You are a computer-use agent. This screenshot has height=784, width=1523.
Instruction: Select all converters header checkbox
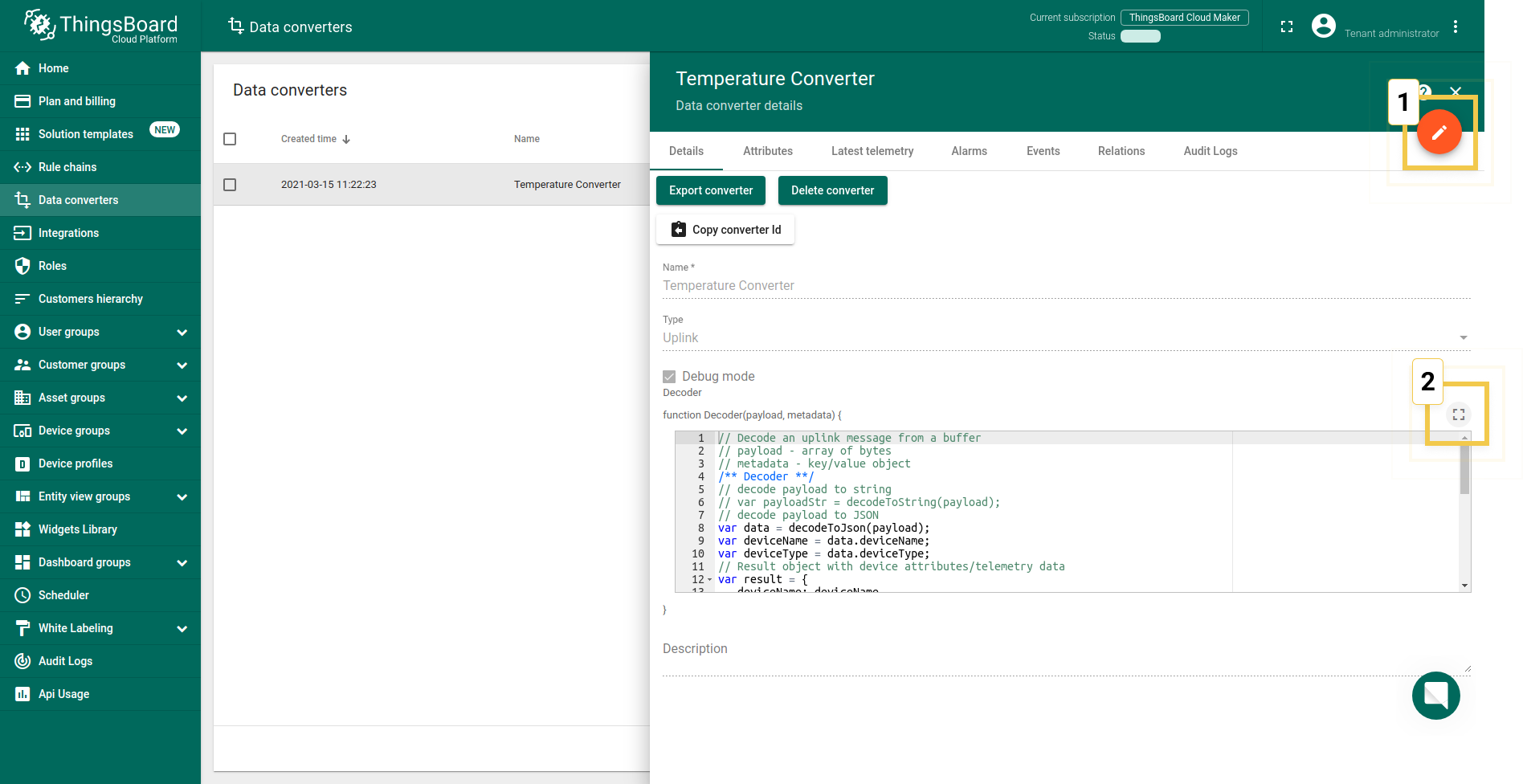tap(230, 139)
